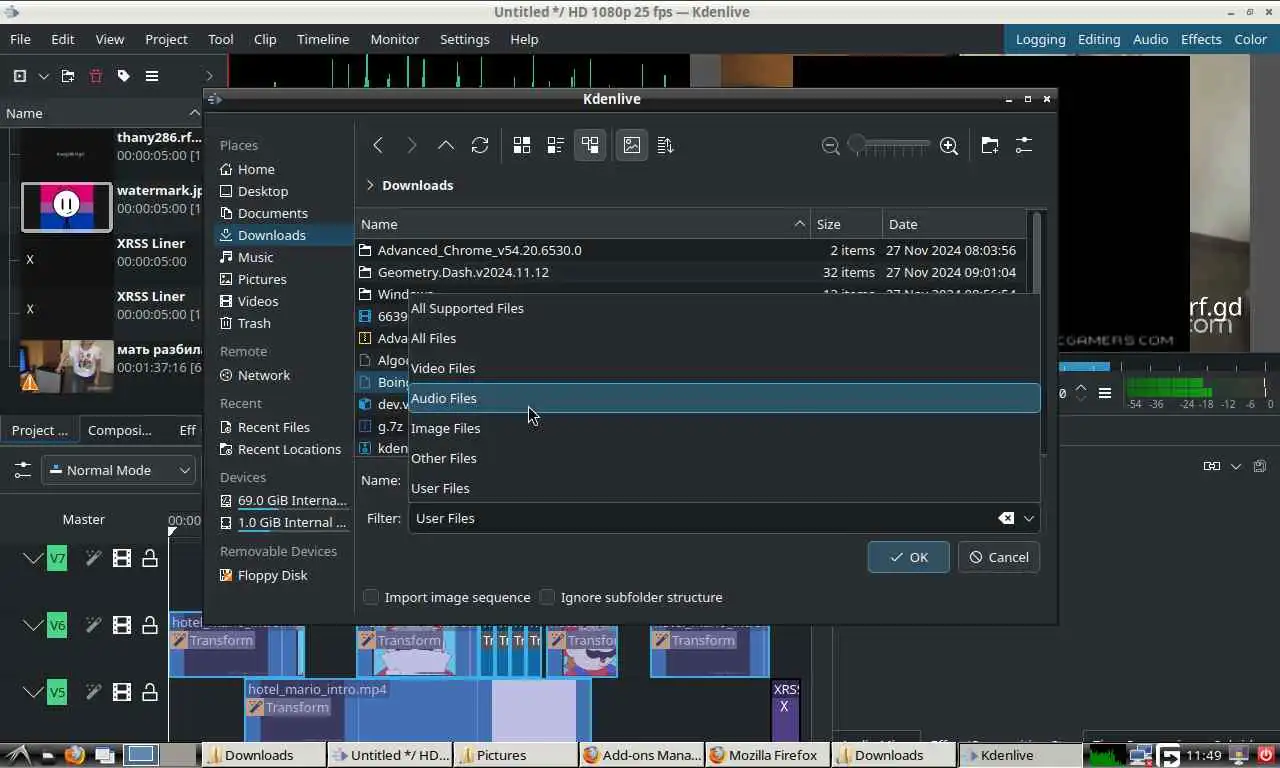Viewport: 1280px width, 768px height.
Task: Sort file list by Name column
Action: (583, 224)
